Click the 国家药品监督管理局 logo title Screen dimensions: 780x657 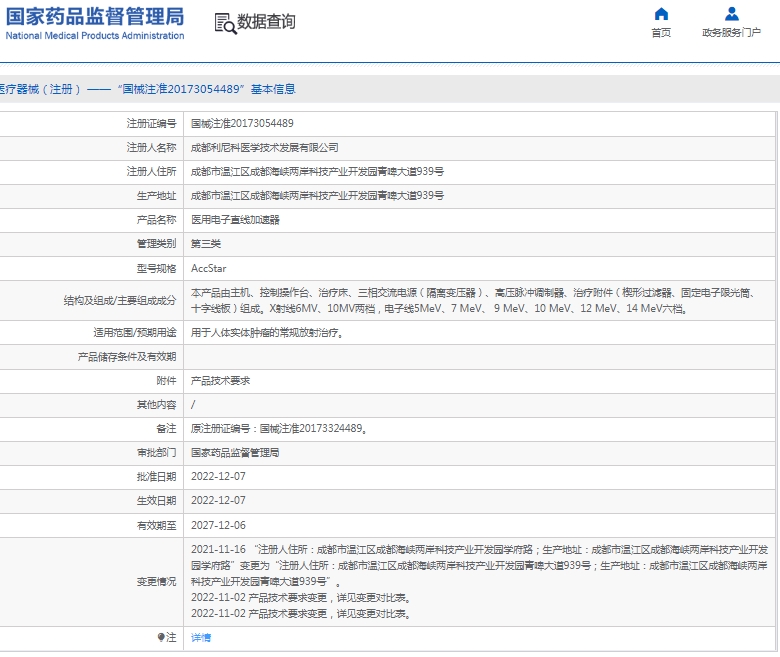coord(95,16)
